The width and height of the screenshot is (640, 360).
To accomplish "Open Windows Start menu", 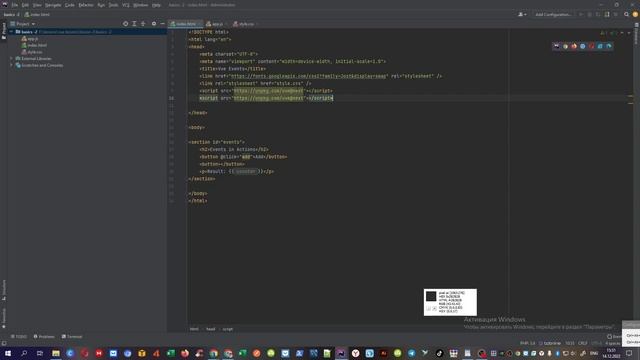I will point(8,353).
